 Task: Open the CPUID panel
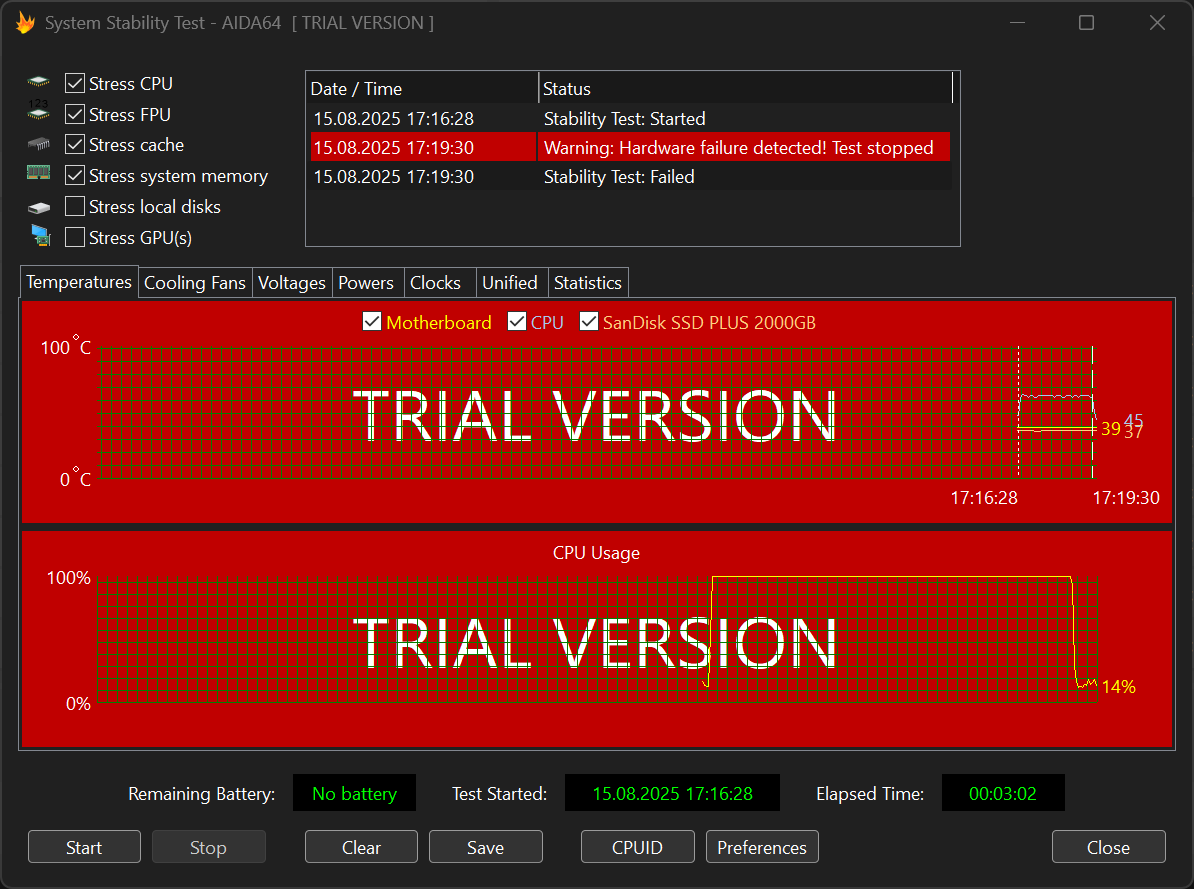point(638,847)
